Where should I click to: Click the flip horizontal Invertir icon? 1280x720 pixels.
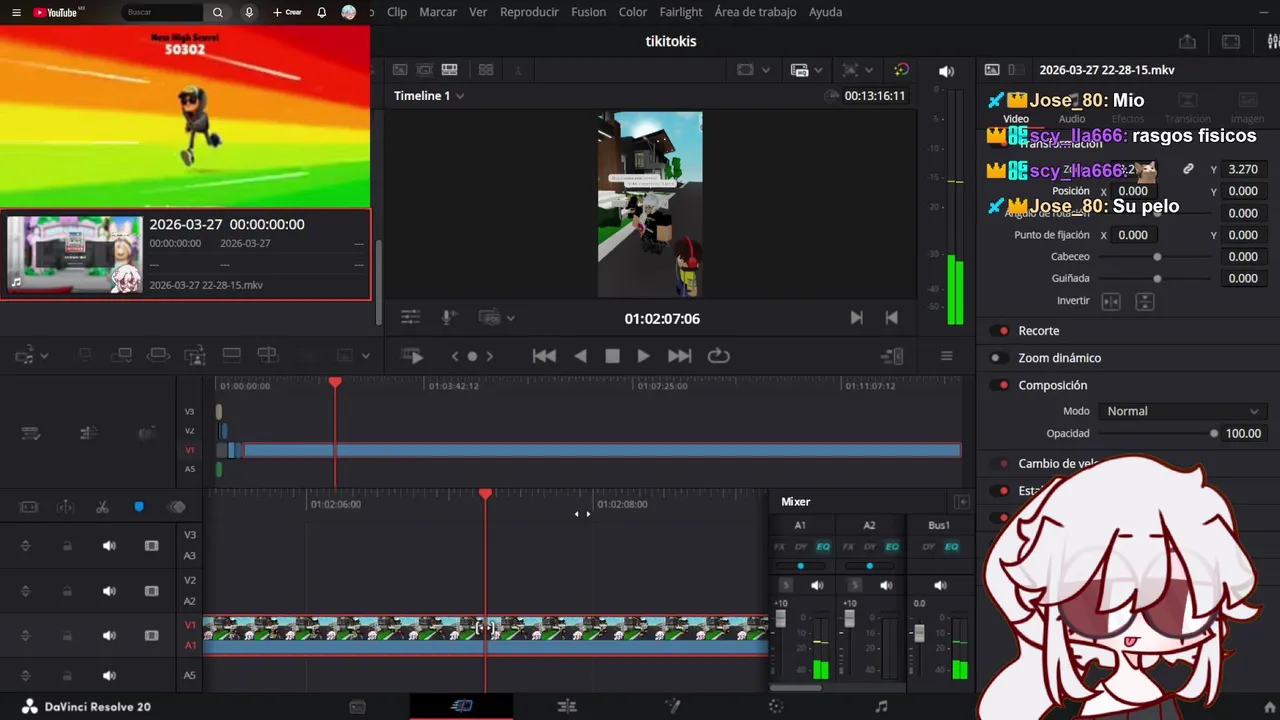pyautogui.click(x=1111, y=301)
